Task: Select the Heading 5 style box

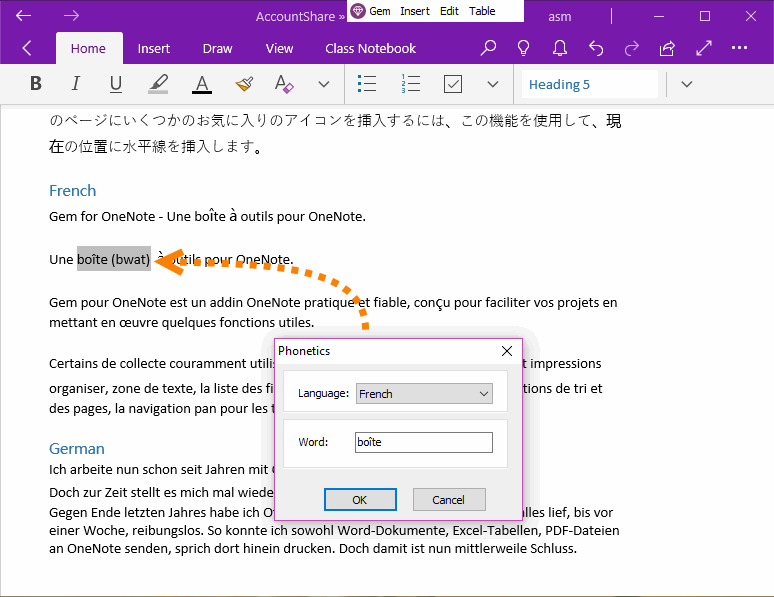Action: [x=589, y=84]
